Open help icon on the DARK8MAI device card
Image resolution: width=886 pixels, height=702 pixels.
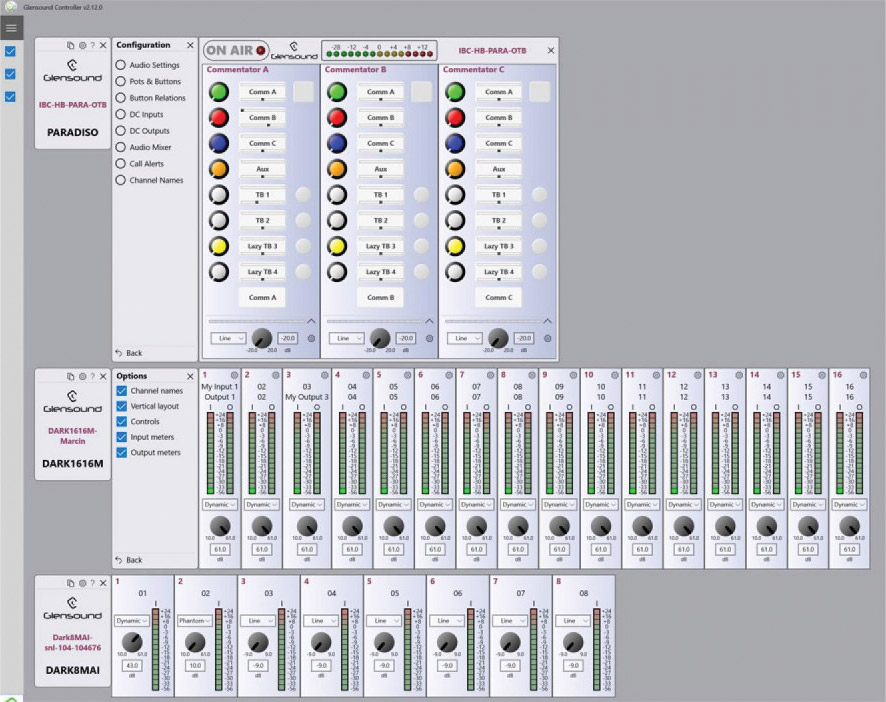92,582
